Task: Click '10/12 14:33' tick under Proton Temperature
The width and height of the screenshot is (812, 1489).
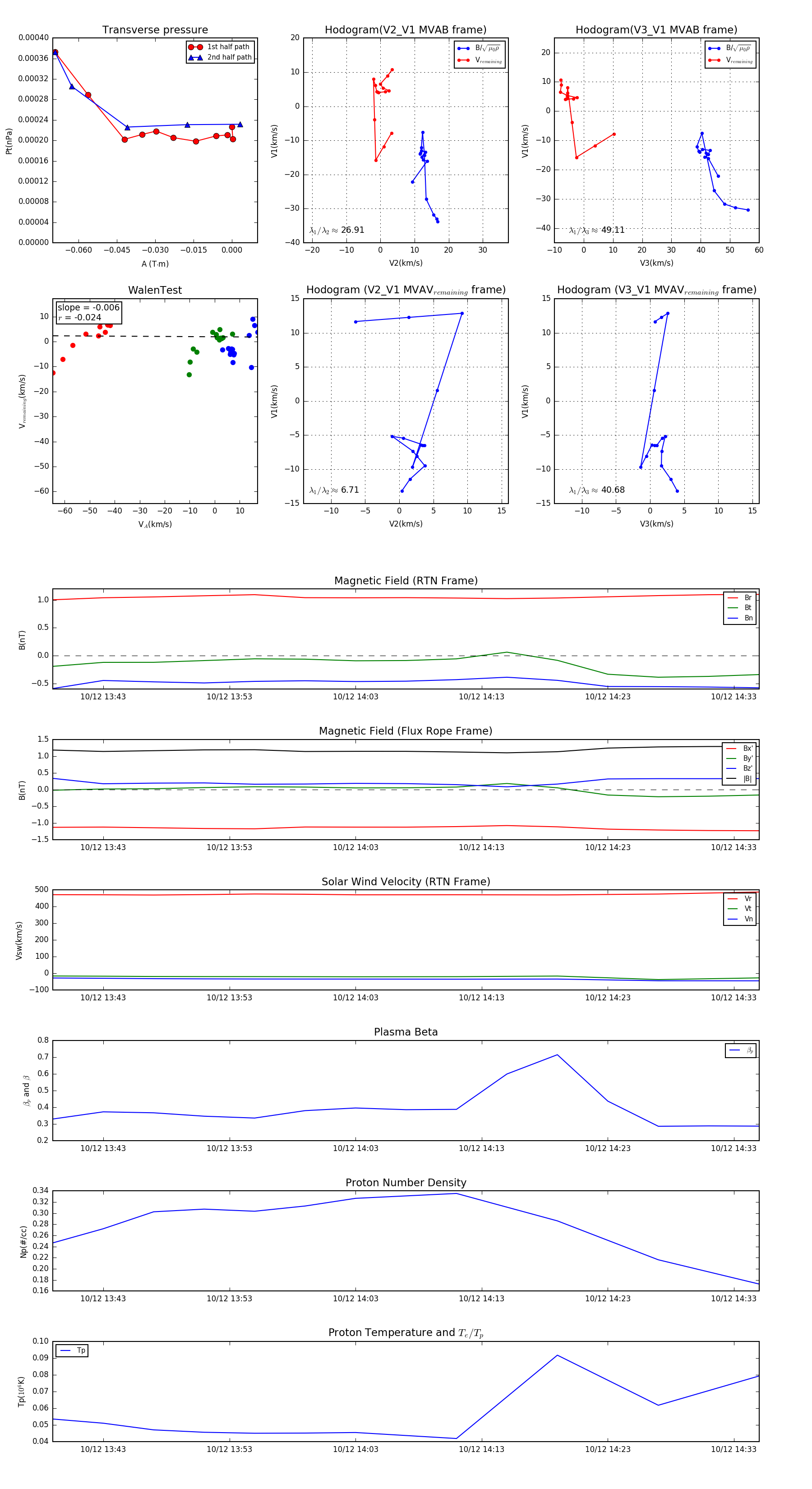Action: [x=734, y=1449]
